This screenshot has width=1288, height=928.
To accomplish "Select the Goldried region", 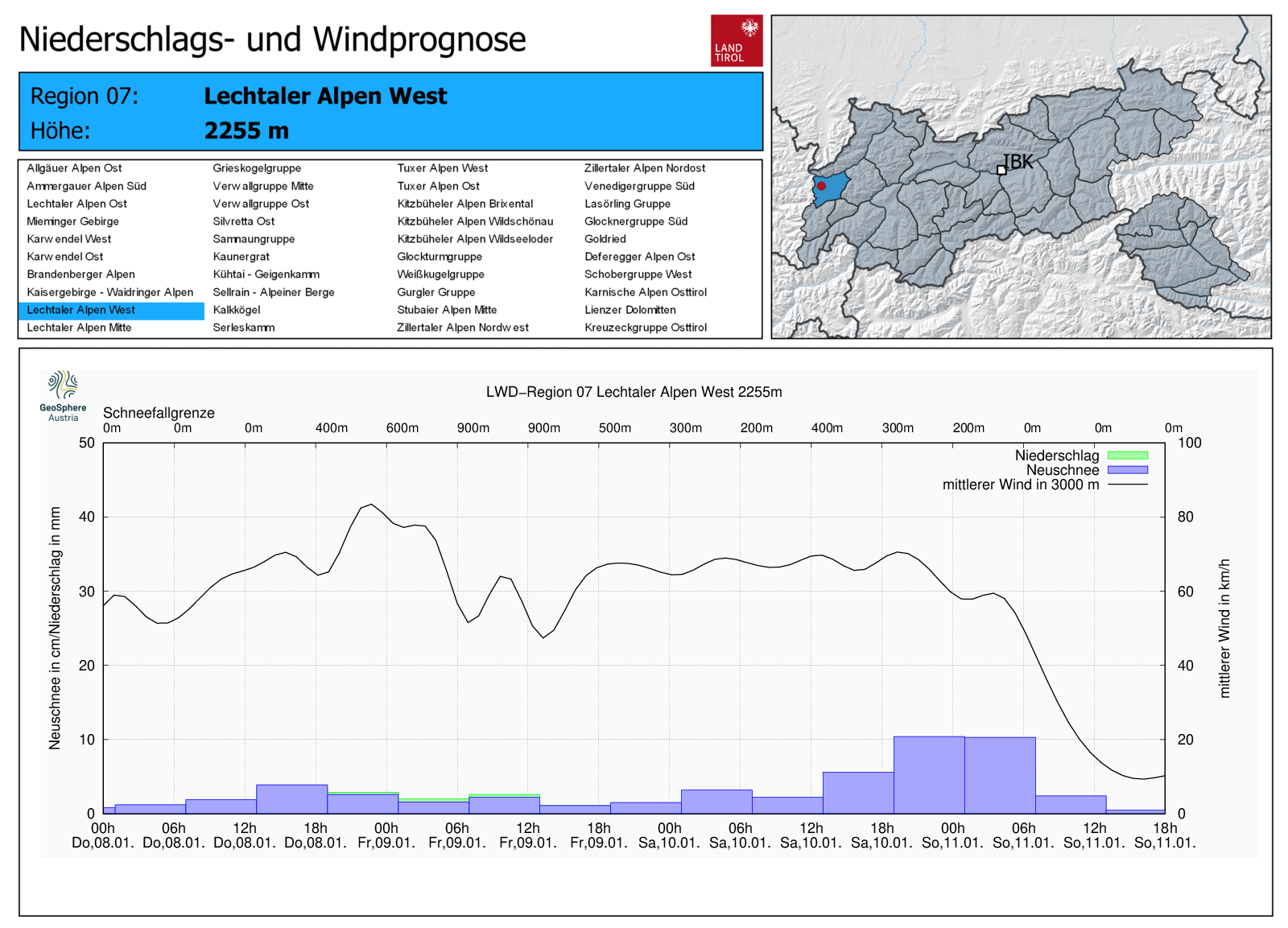I will pyautogui.click(x=605, y=239).
